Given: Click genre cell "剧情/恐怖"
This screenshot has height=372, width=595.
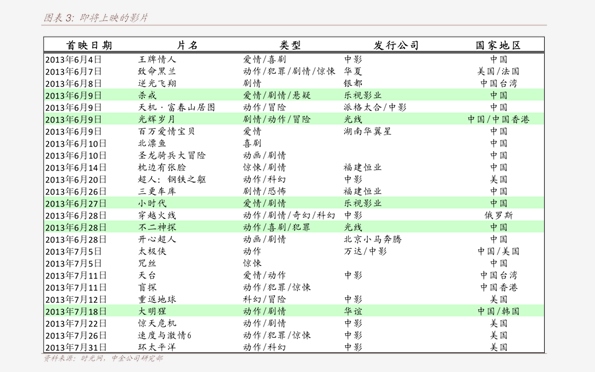Looking at the screenshot, I should 265,191.
